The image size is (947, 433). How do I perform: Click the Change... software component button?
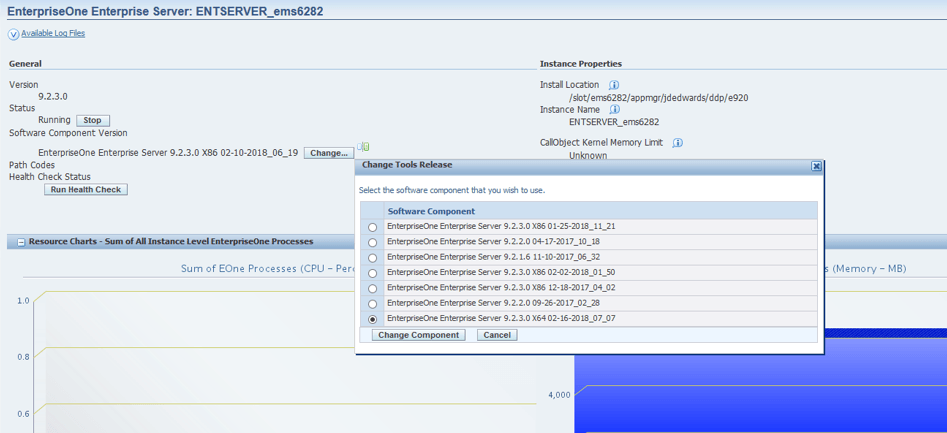point(329,153)
